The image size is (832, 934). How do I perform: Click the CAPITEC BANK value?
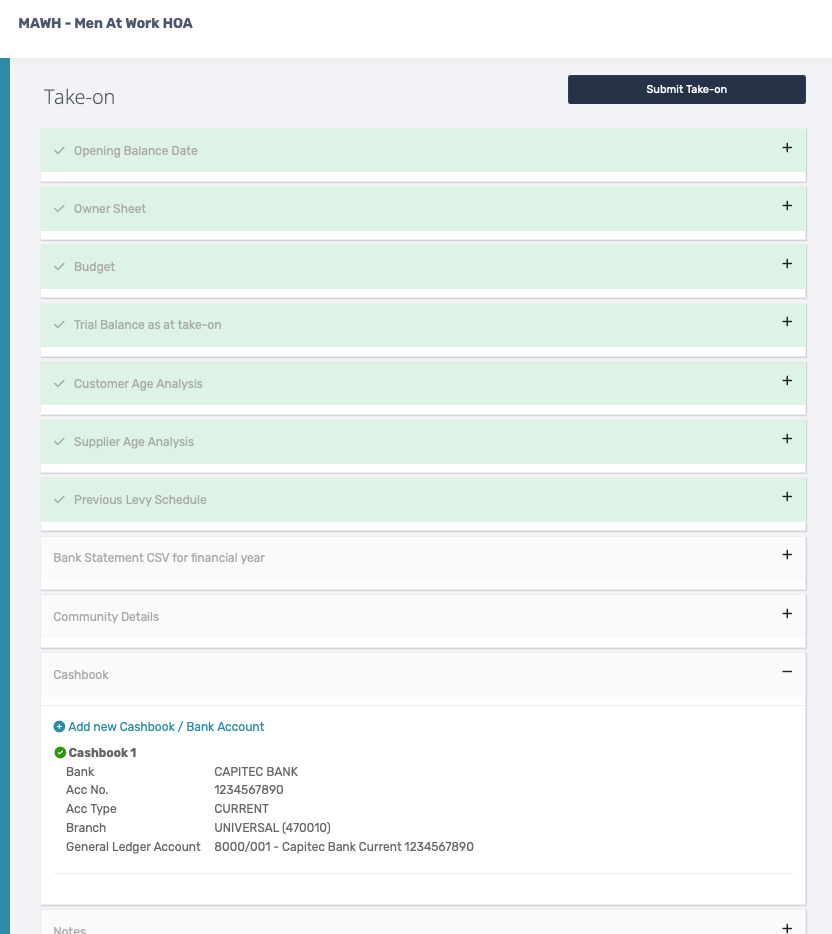click(256, 771)
